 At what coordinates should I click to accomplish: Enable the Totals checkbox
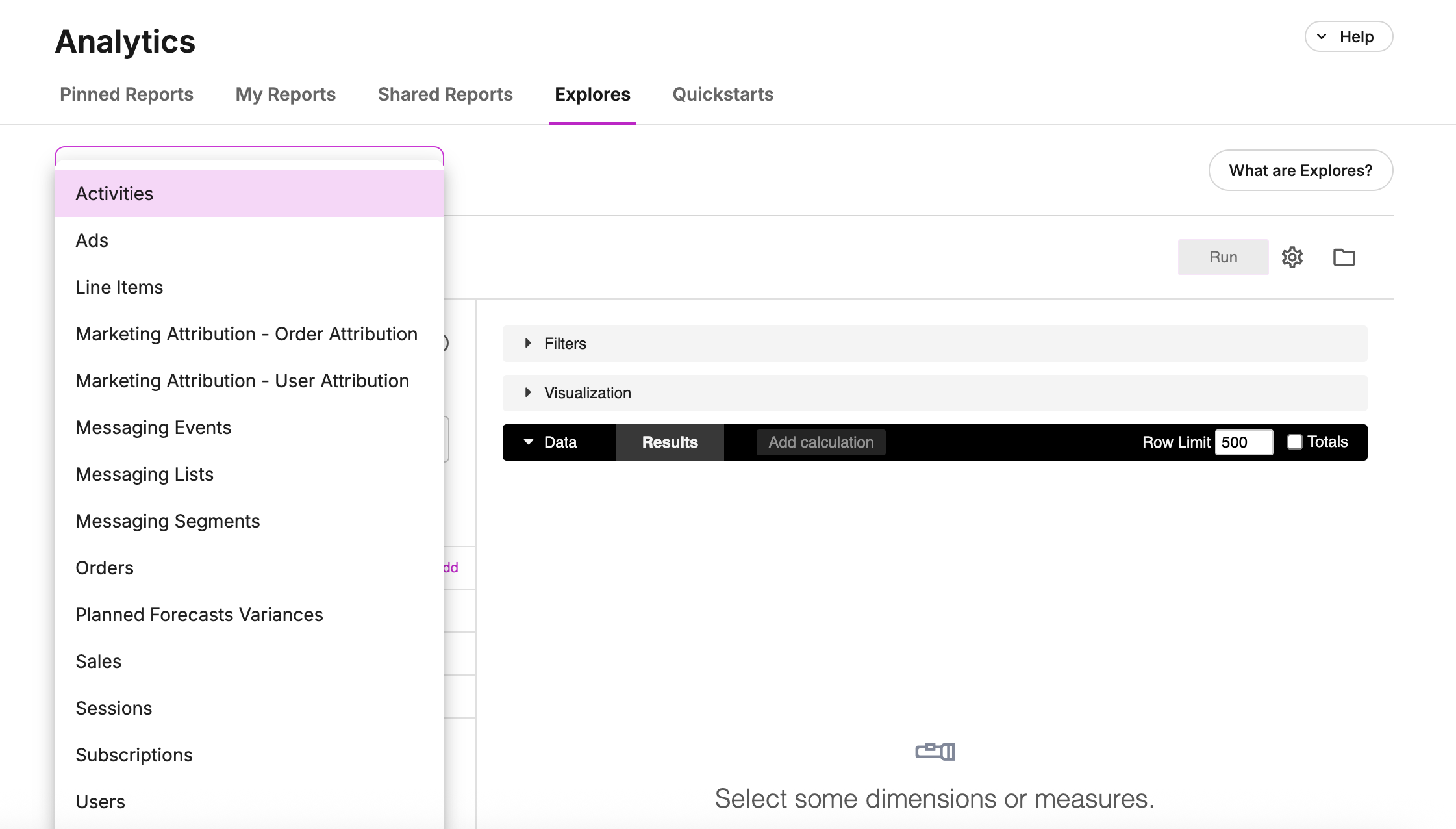[1294, 442]
